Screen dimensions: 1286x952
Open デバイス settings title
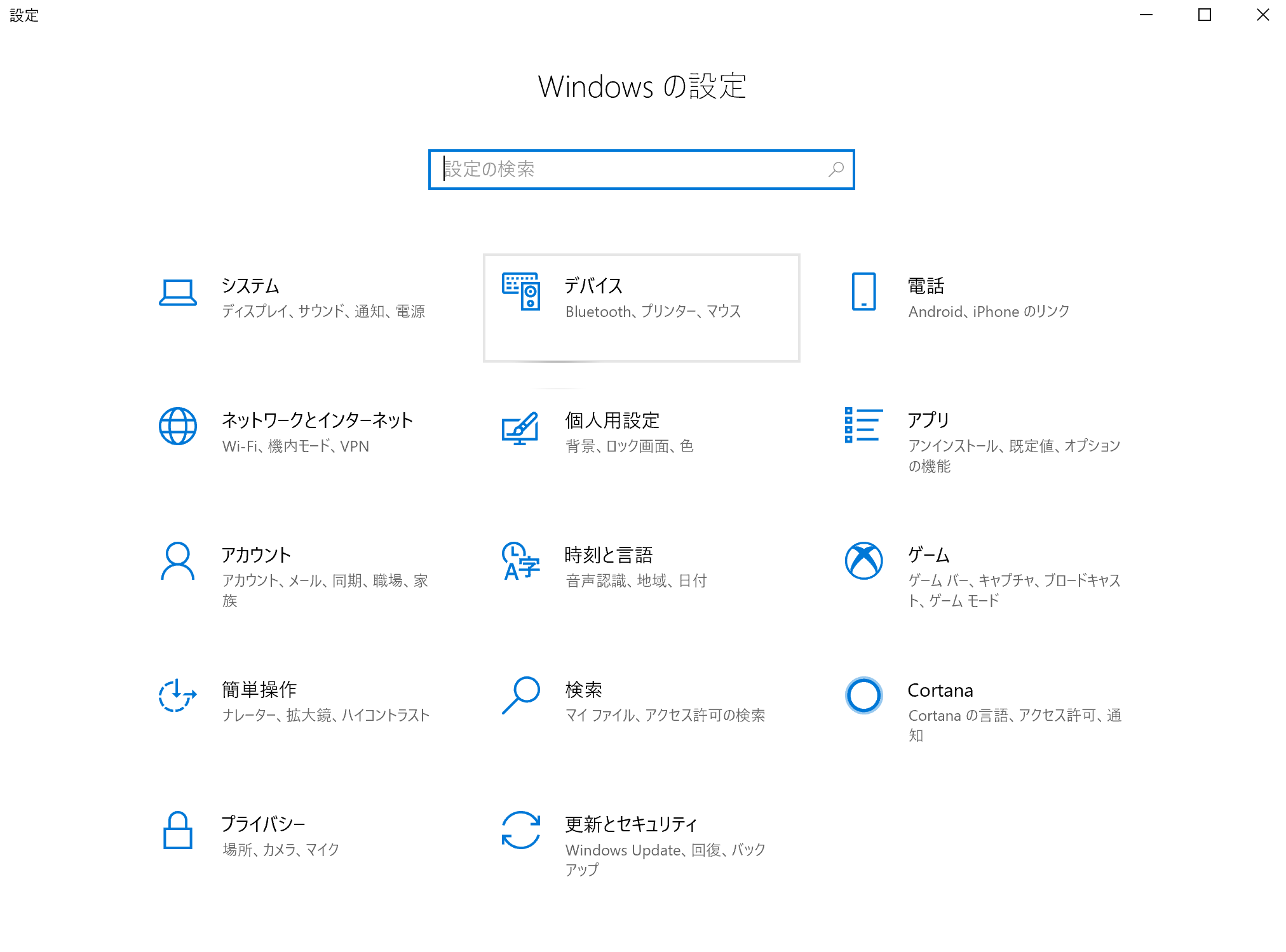593,286
